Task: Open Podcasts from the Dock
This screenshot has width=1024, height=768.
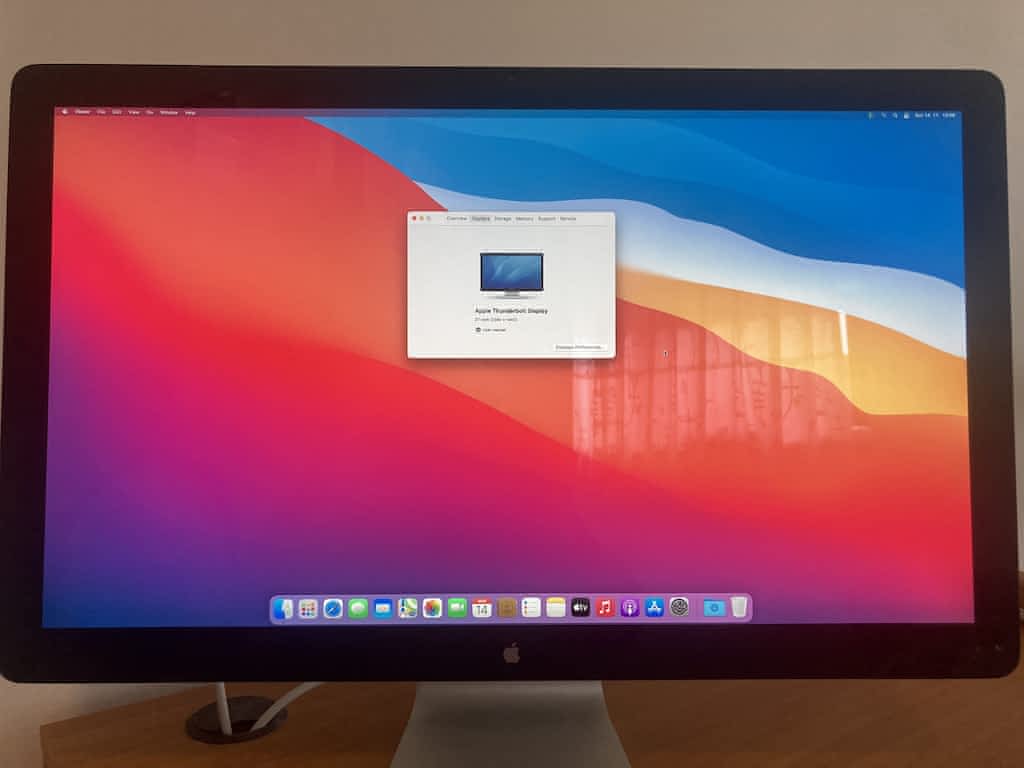Action: pos(630,609)
